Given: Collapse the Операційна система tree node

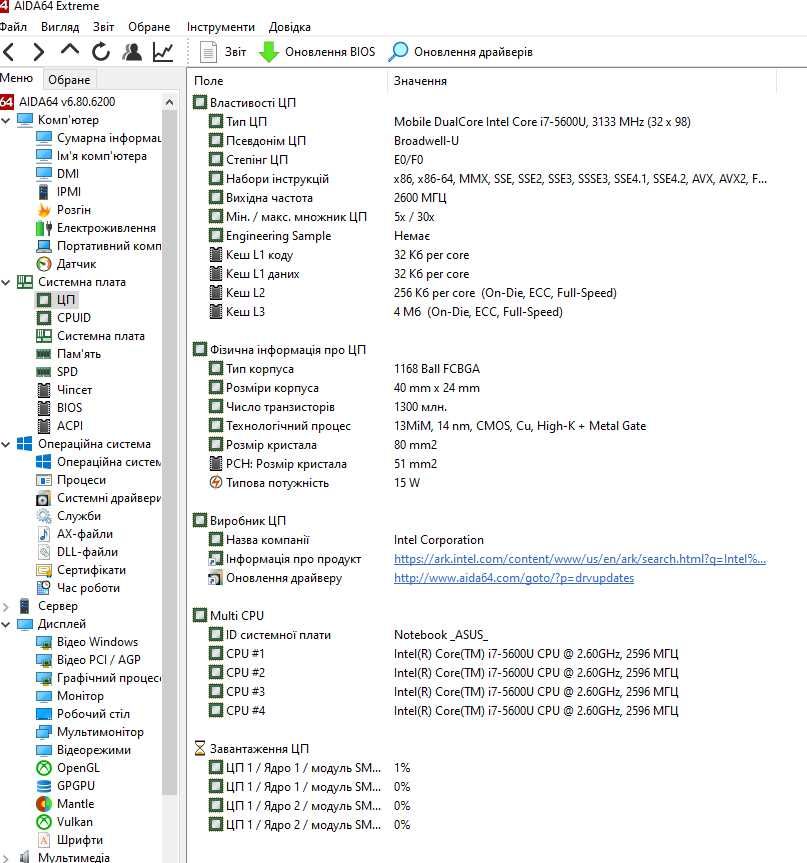Looking at the screenshot, I should (6, 444).
